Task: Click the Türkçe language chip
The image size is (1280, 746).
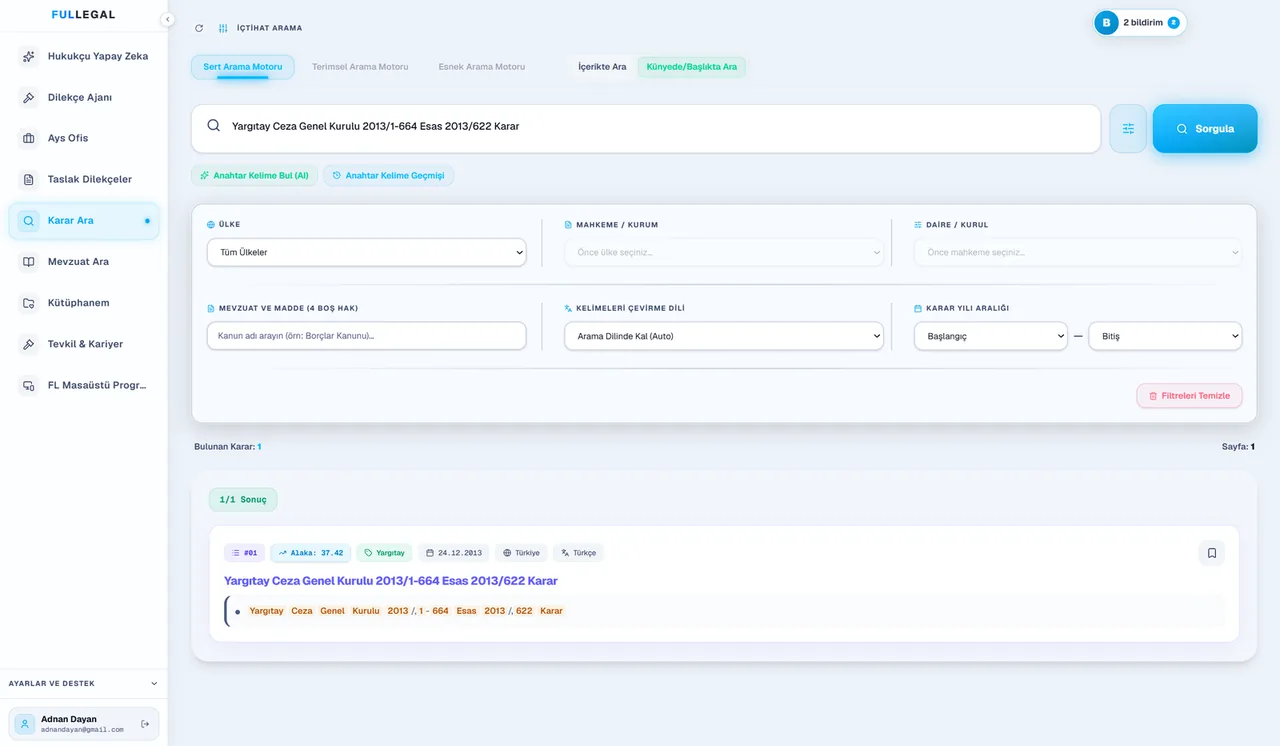Action: coord(578,553)
